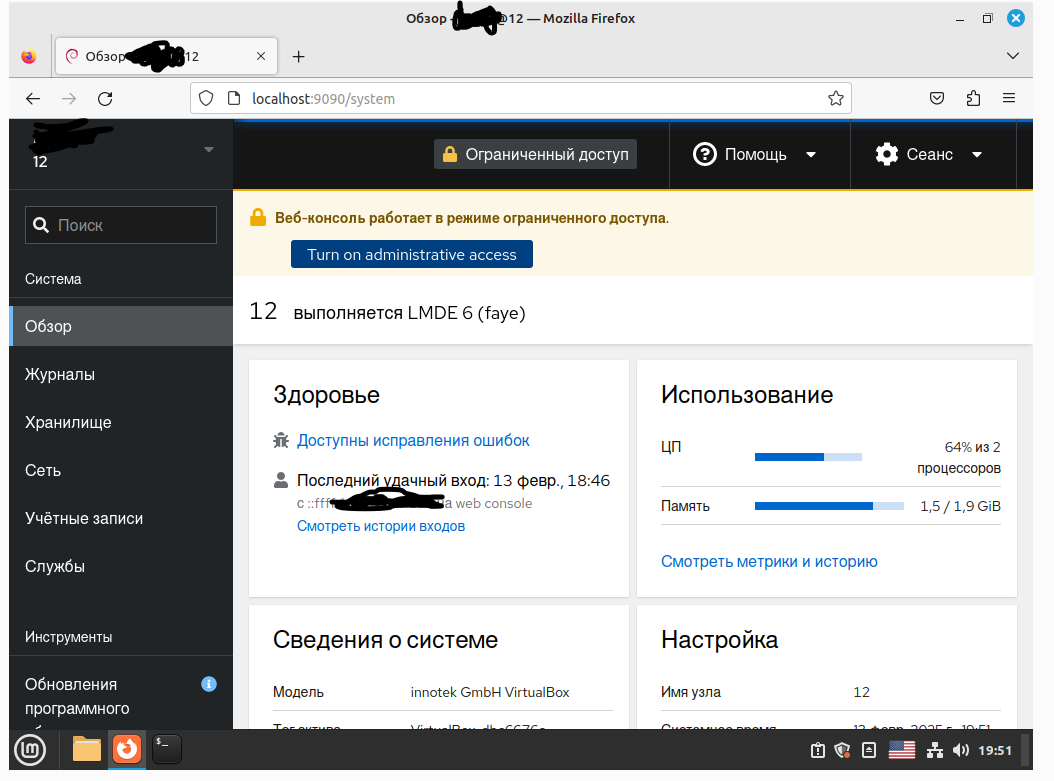Click the shield tracking protection icon
Image resolution: width=1054 pixels, height=781 pixels.
[206, 99]
